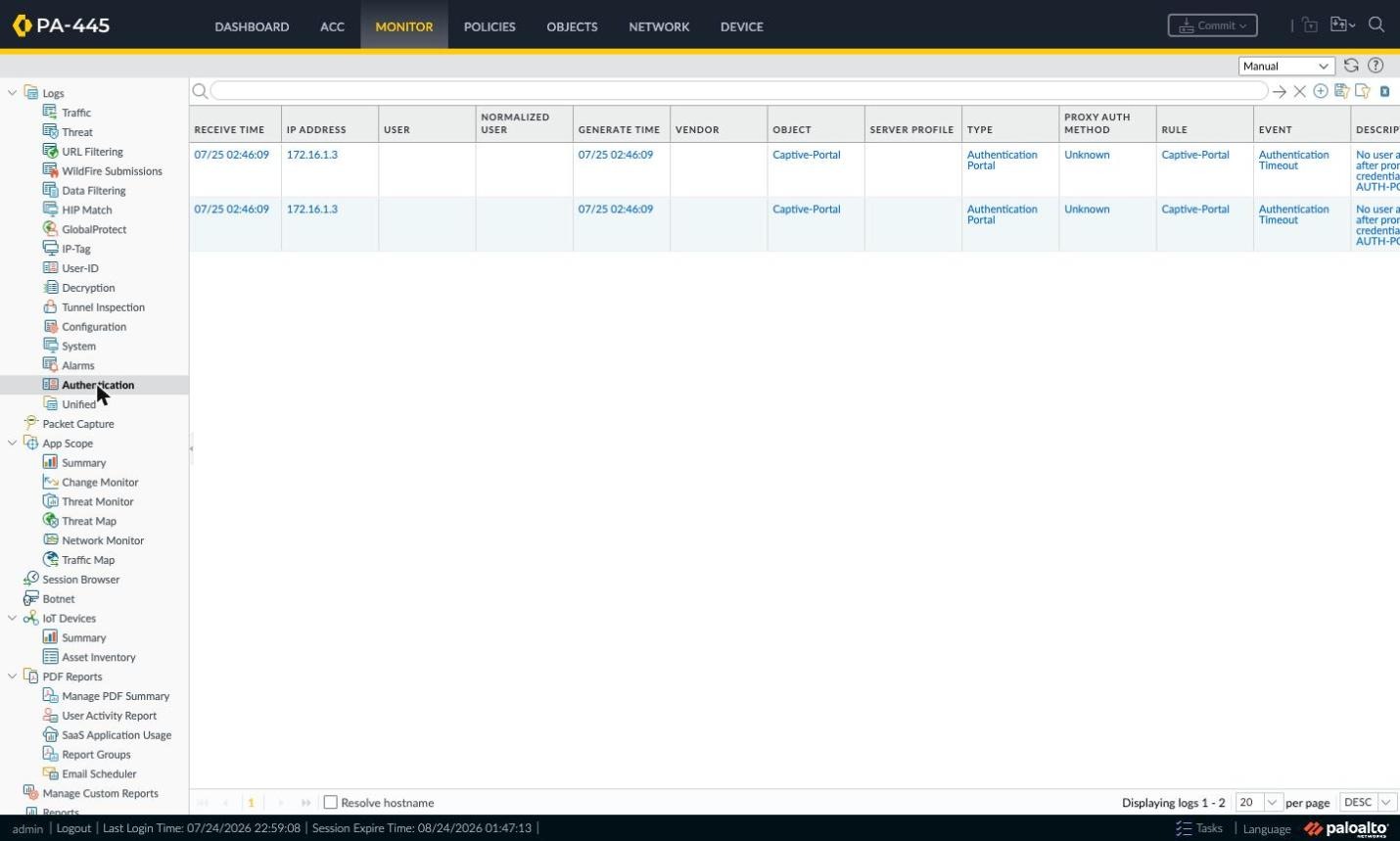Image resolution: width=1400 pixels, height=841 pixels.
Task: Open the Commit dropdown button
Action: (1212, 25)
